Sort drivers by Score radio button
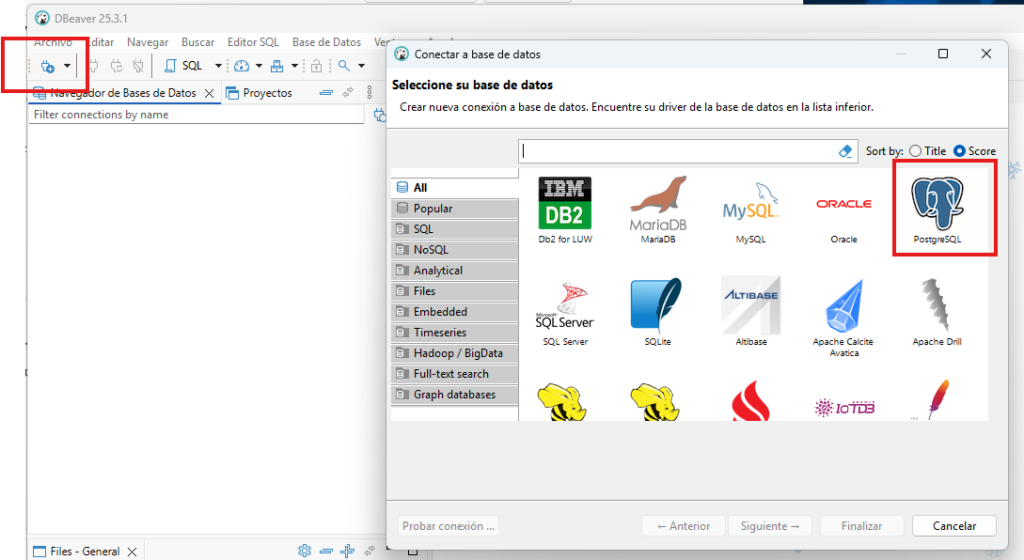Image resolution: width=1024 pixels, height=560 pixels. pos(960,151)
